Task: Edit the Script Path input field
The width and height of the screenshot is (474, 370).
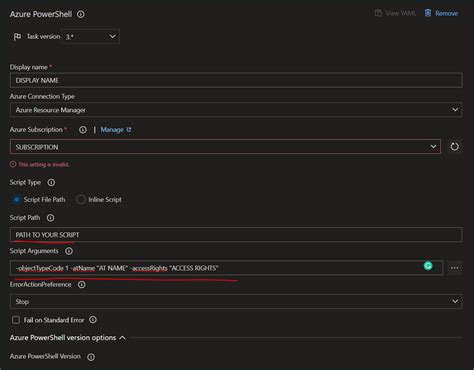Action: click(x=236, y=235)
